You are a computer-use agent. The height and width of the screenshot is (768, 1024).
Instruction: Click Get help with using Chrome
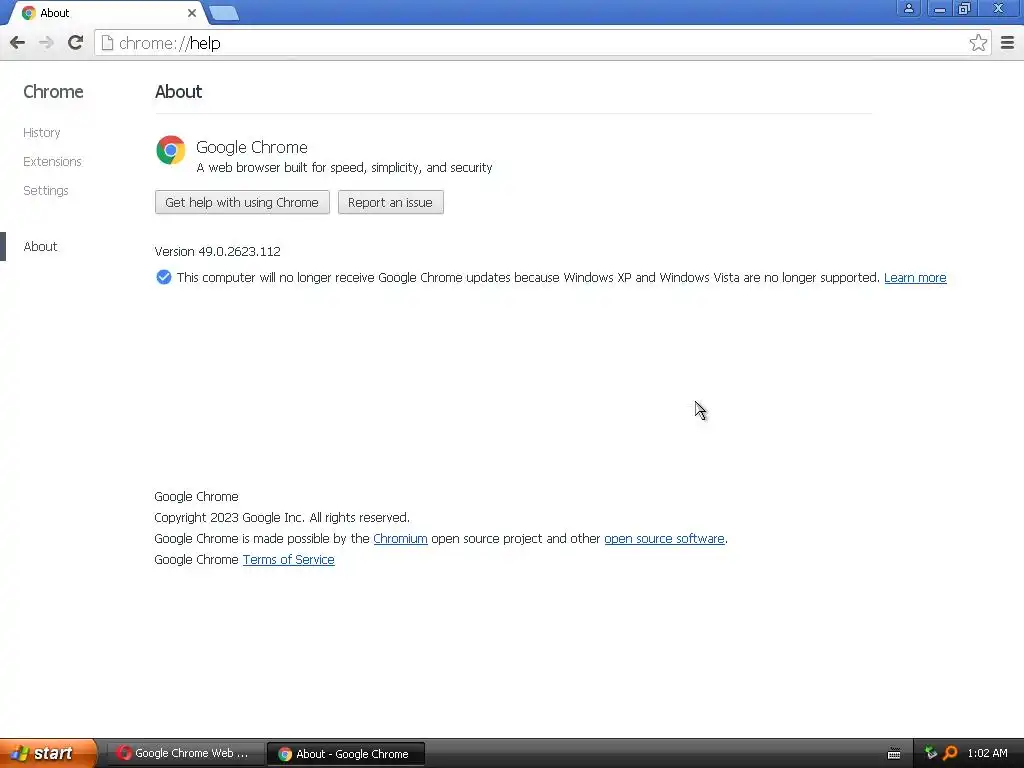pos(242,202)
